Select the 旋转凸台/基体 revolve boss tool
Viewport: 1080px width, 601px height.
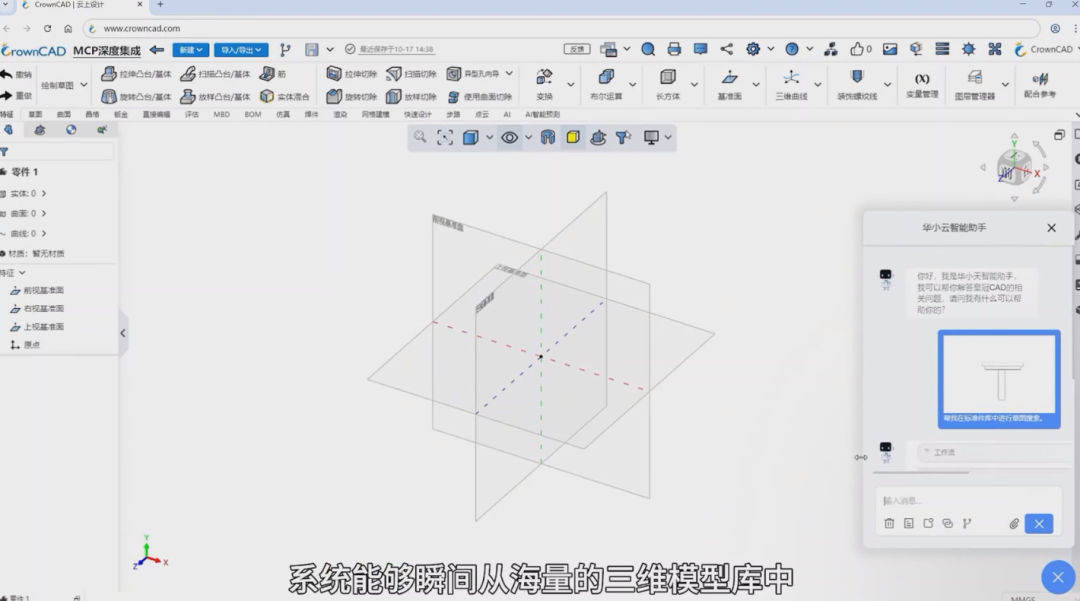click(136, 96)
